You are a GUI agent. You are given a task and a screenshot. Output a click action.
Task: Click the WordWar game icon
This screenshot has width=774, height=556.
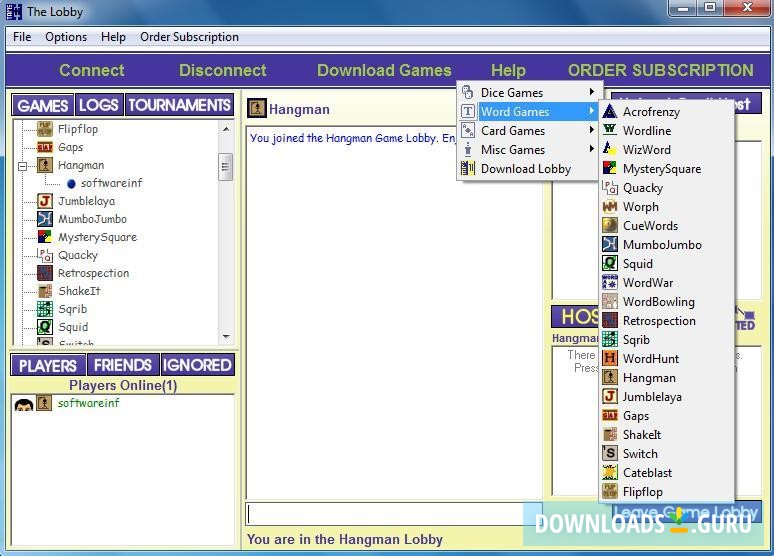pyautogui.click(x=610, y=282)
